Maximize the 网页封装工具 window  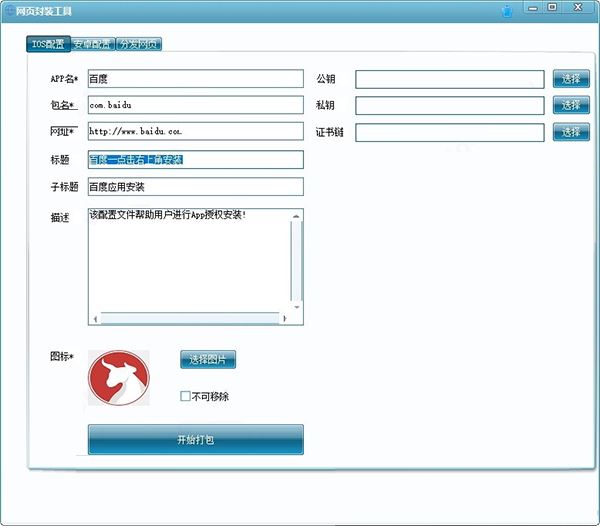click(552, 7)
